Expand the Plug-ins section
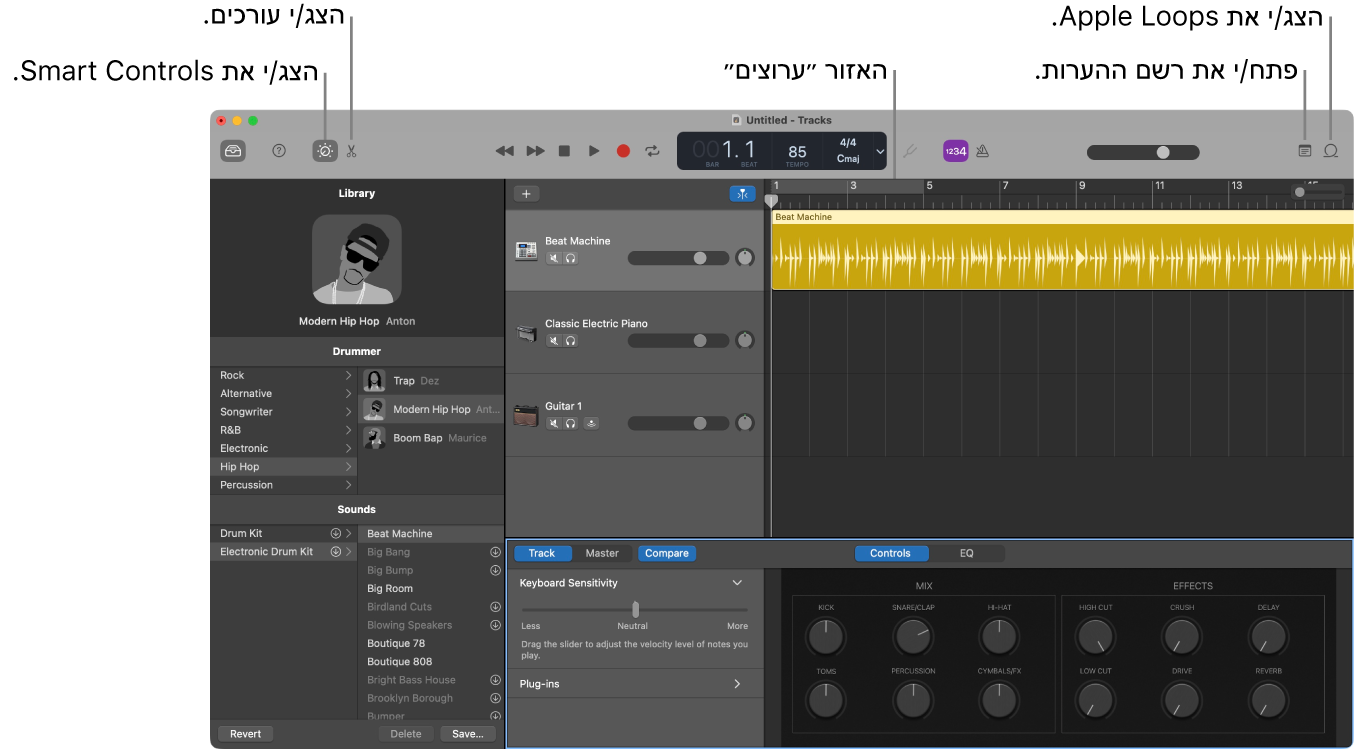 tap(737, 684)
